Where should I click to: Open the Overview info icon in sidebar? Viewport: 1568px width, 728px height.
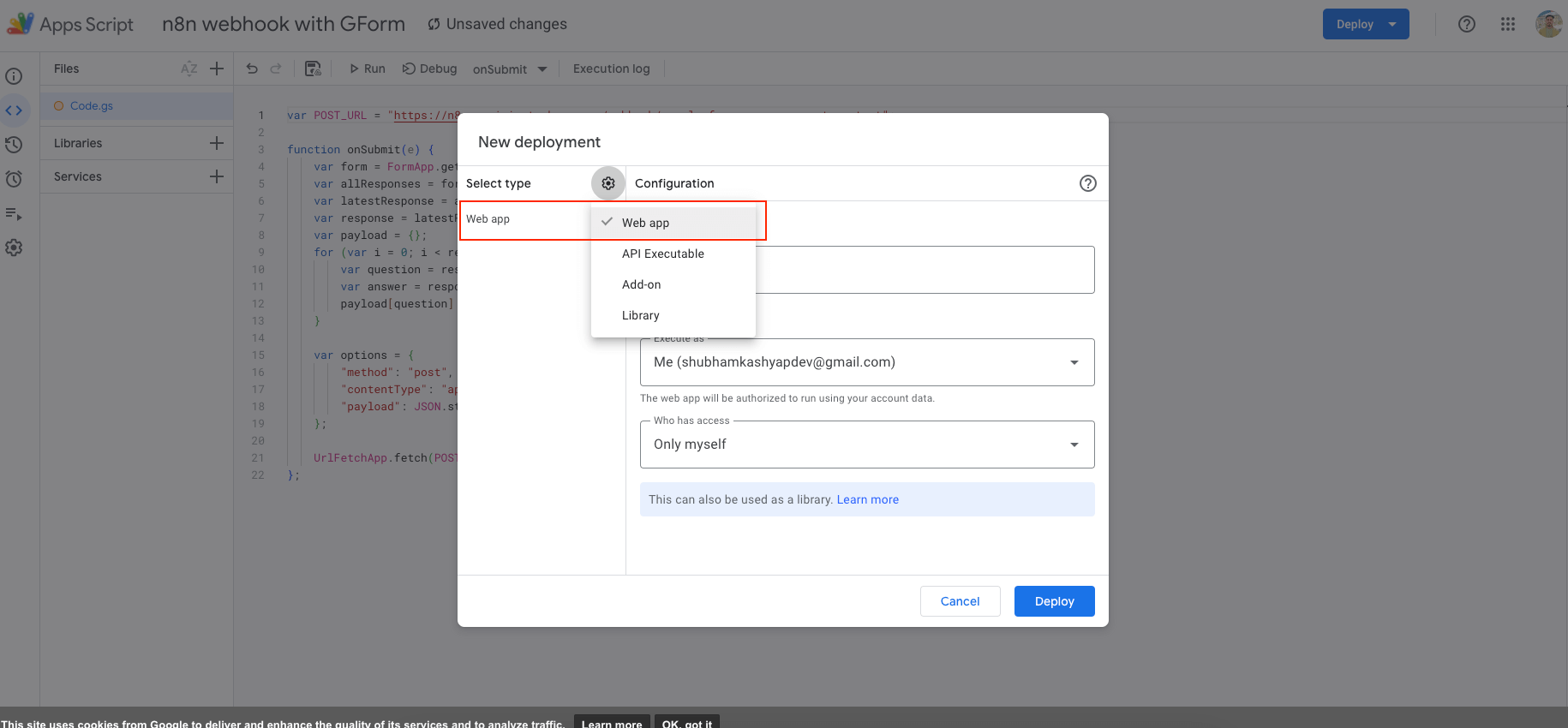coord(14,76)
